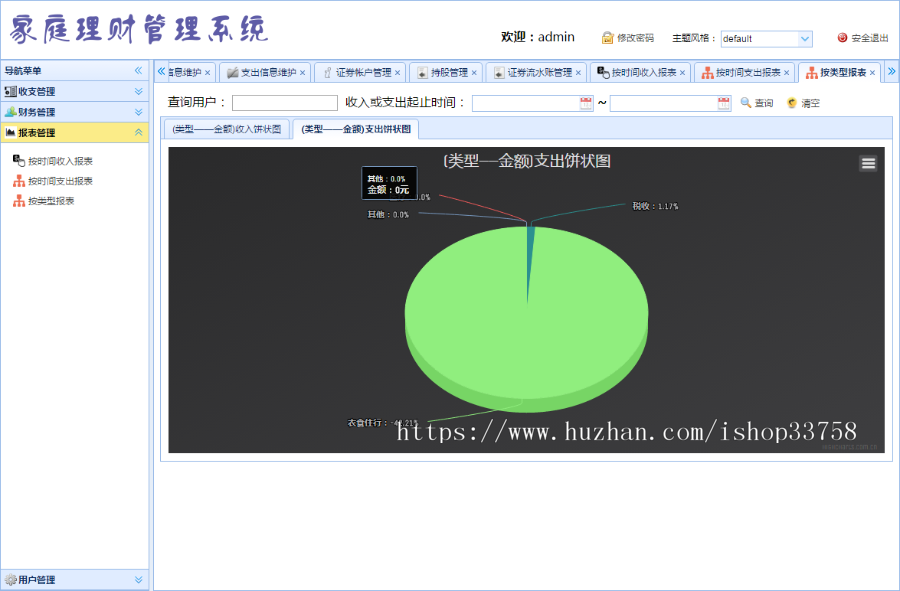The image size is (900, 591).
Task: Click the magnifier 查询 search icon
Action: 747,104
